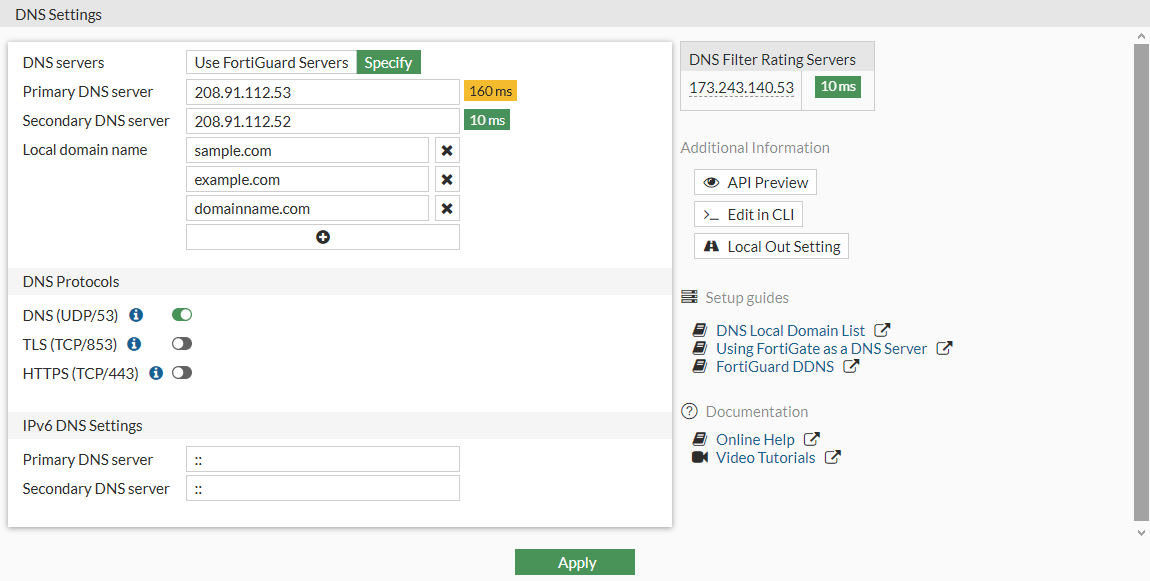Choose the Specify DNS servers option
Viewport: 1150px width, 581px height.
(388, 62)
